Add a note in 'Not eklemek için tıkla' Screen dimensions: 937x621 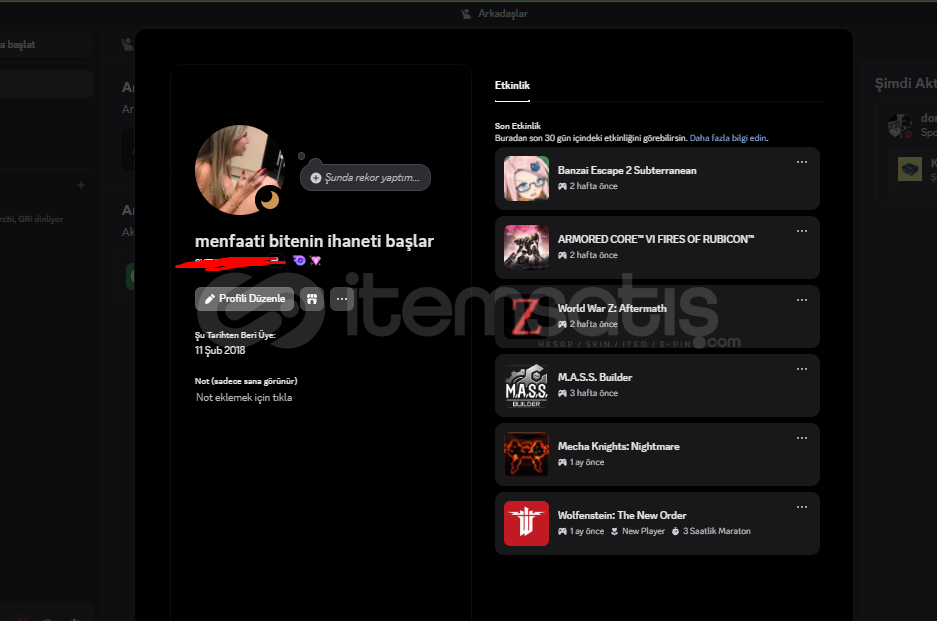244,397
